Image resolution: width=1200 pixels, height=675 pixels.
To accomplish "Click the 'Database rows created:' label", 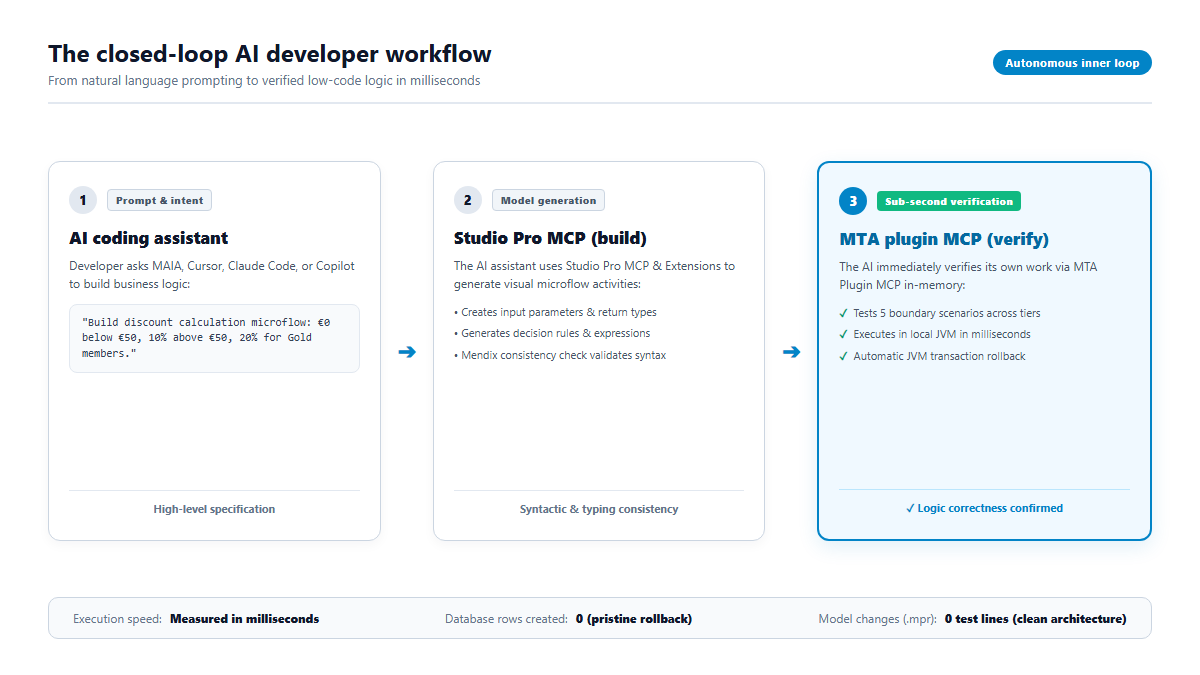I will tap(506, 619).
